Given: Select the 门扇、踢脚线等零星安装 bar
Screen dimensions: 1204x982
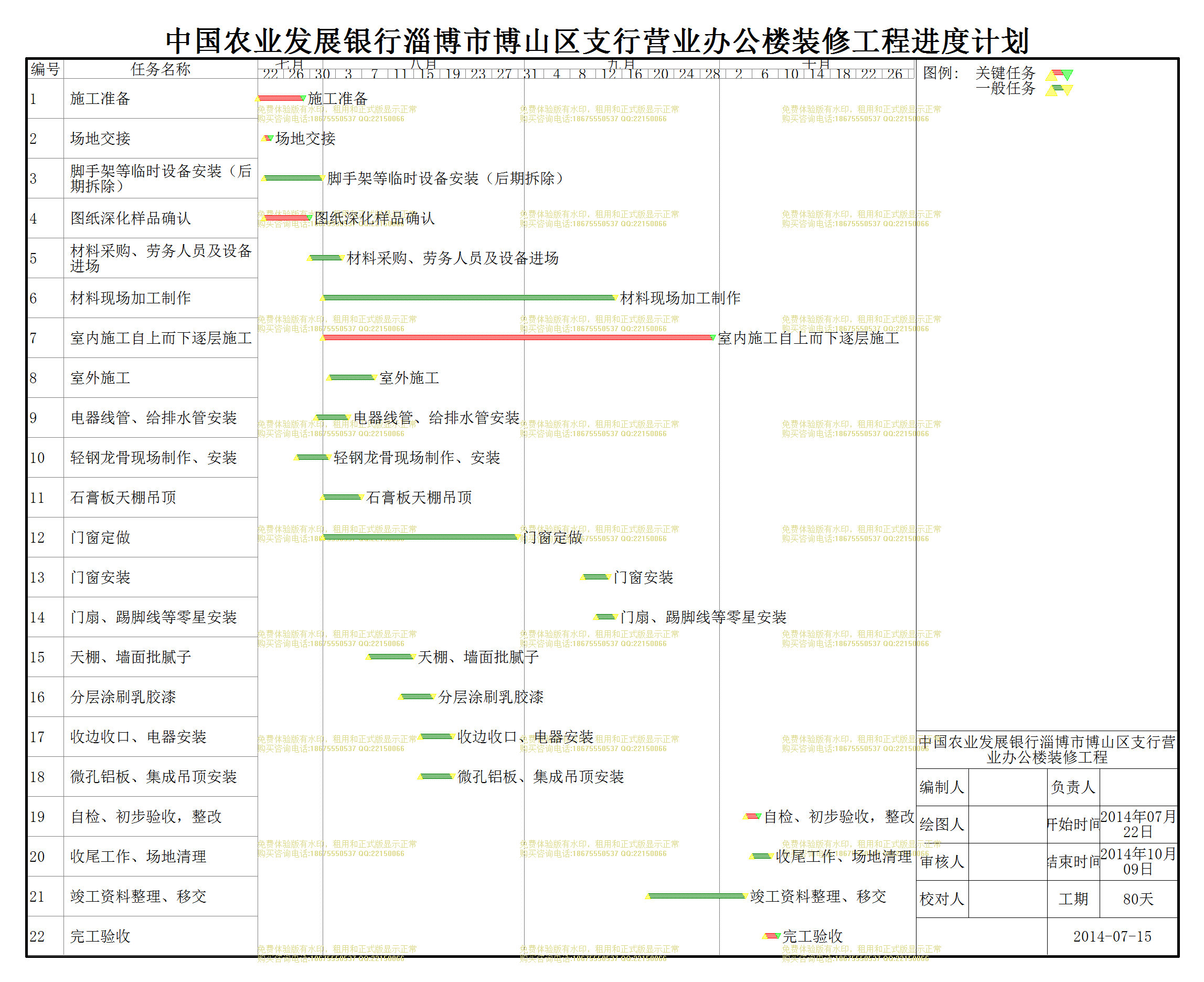Looking at the screenshot, I should [605, 617].
